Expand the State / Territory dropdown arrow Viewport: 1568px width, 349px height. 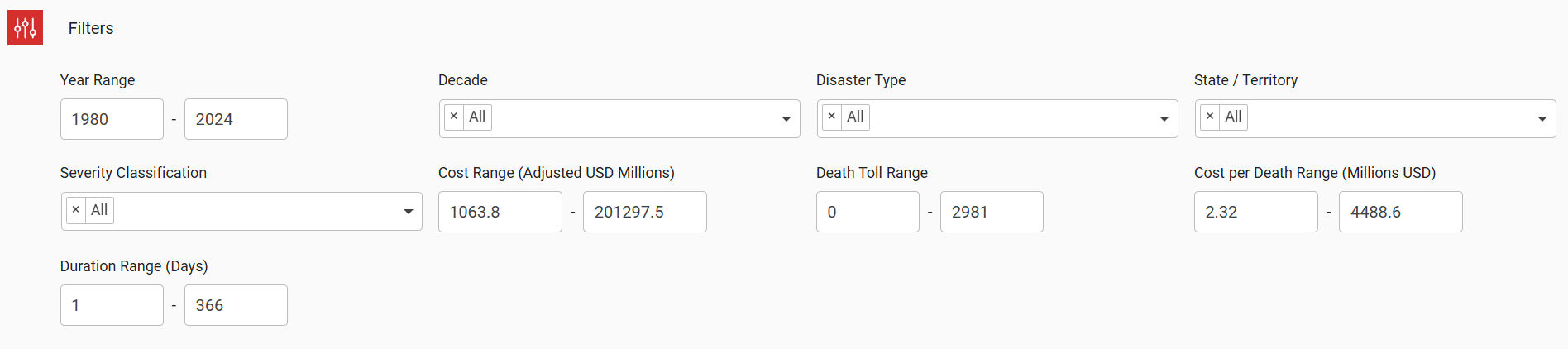click(1542, 119)
